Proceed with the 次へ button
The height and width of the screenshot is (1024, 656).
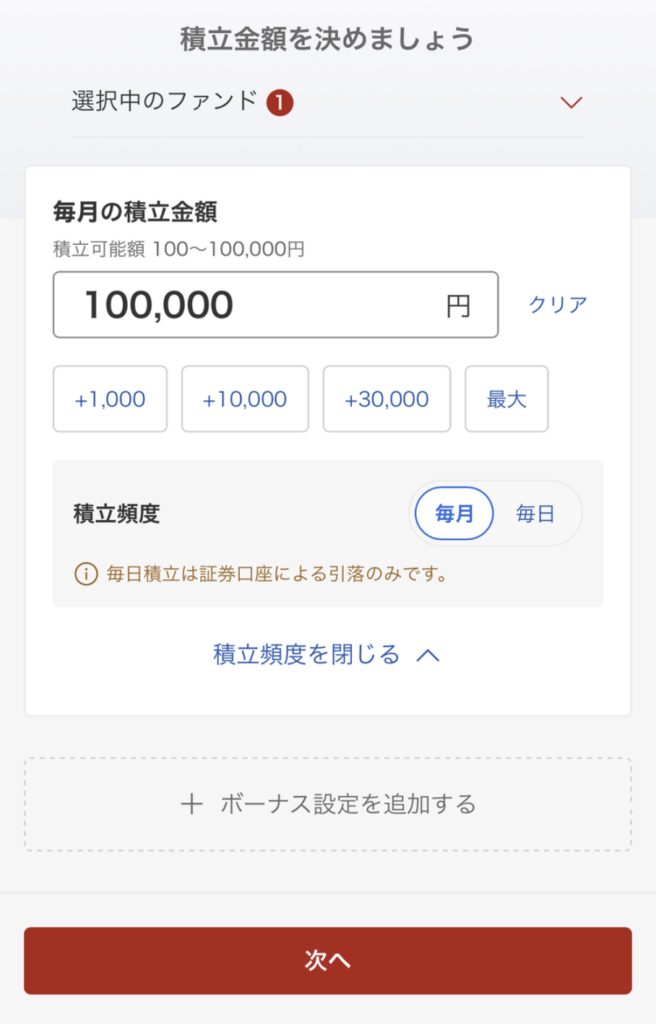click(x=328, y=961)
